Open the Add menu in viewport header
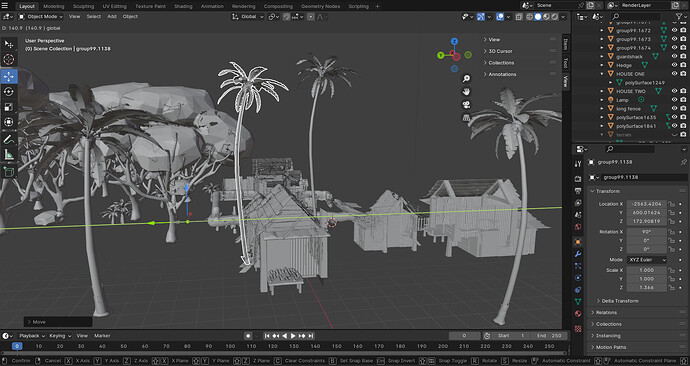 coord(112,17)
